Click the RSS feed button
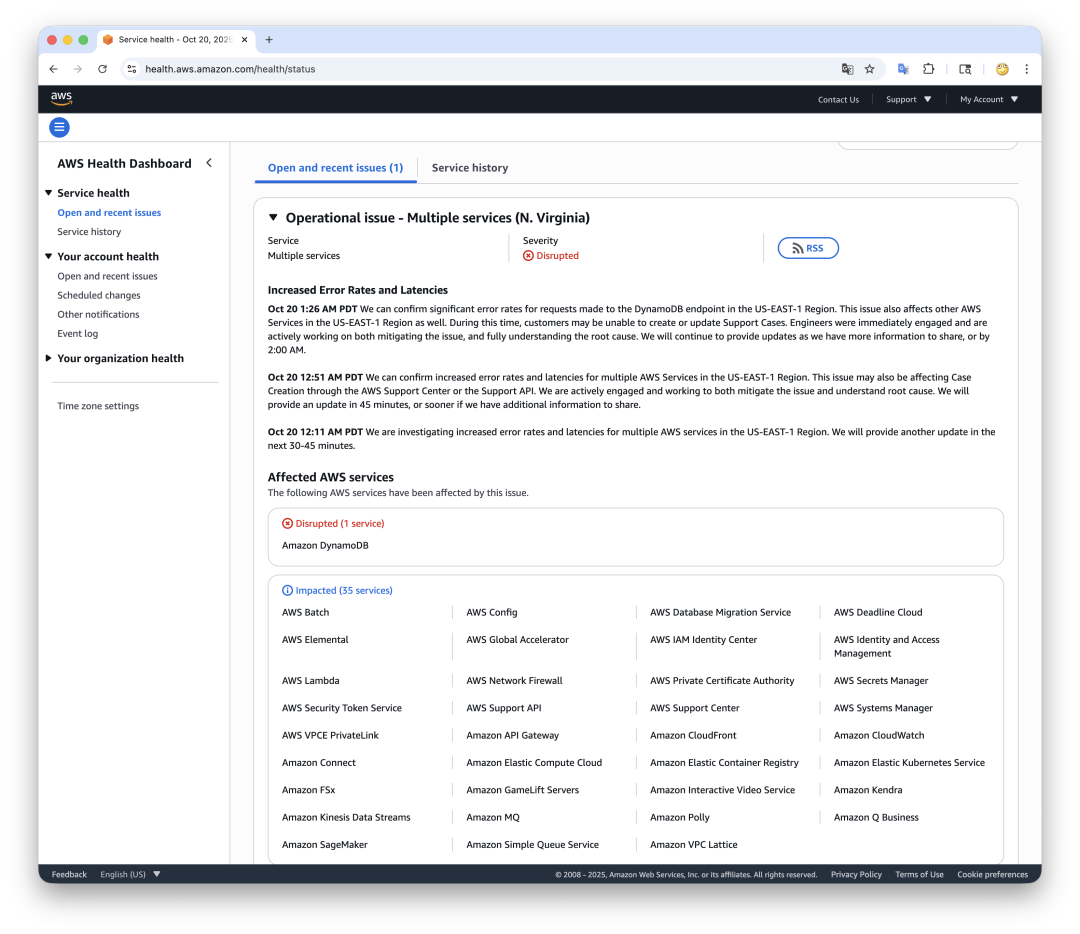This screenshot has width=1080, height=934. pos(808,248)
